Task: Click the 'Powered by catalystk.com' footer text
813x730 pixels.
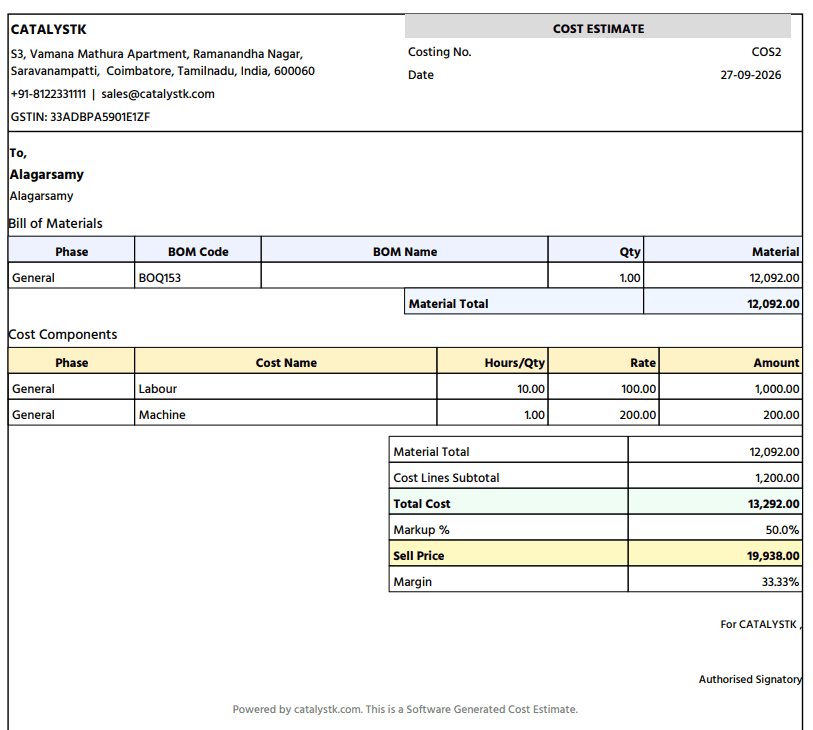Action: point(405,709)
